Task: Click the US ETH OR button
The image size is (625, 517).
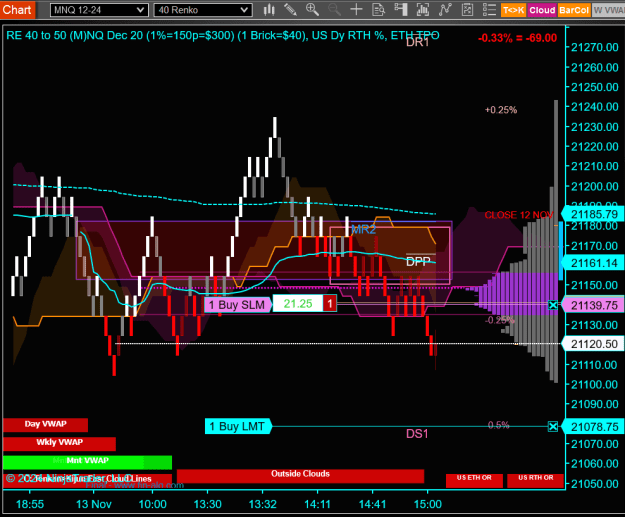Action: 474,480
